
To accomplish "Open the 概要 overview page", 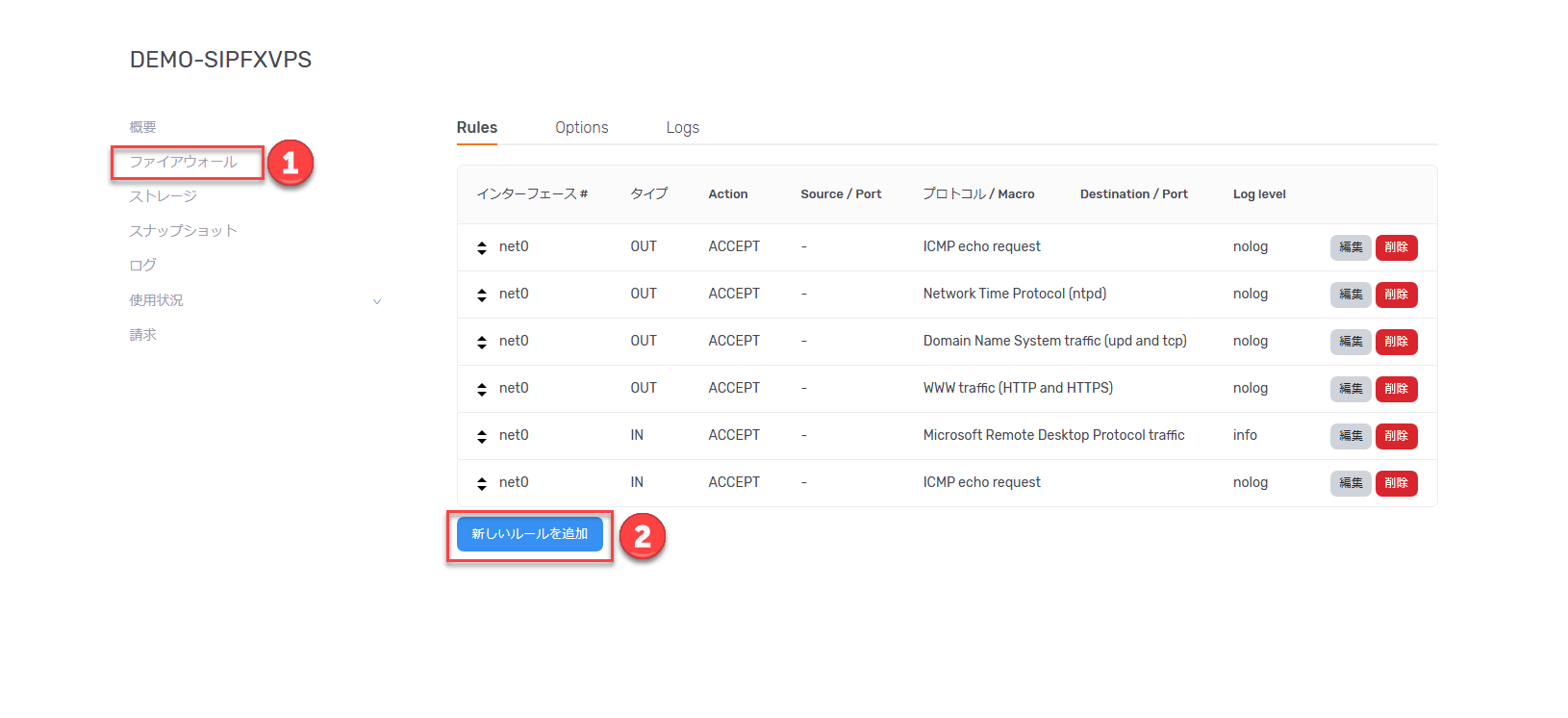I will tap(142, 127).
